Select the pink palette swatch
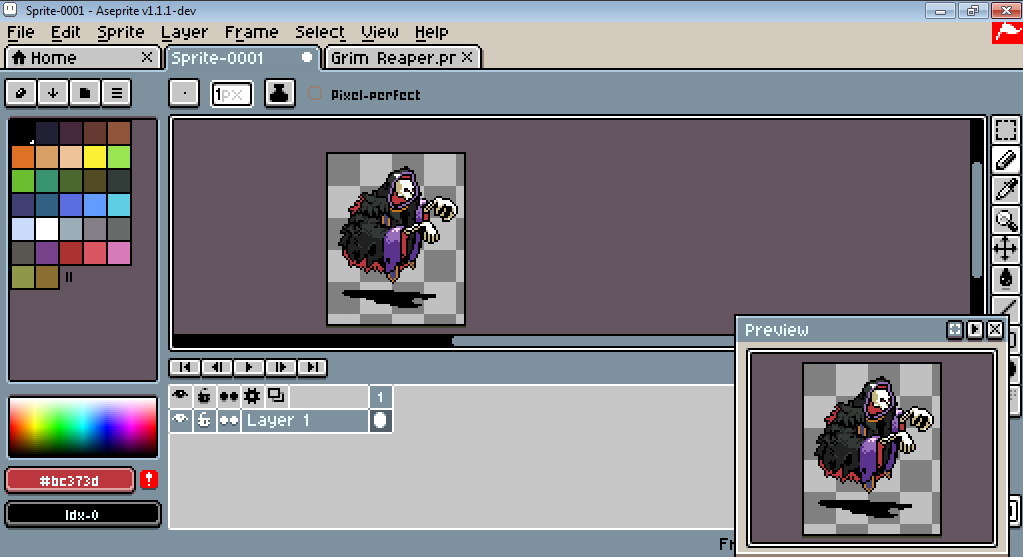The height and width of the screenshot is (557, 1023). tap(119, 253)
